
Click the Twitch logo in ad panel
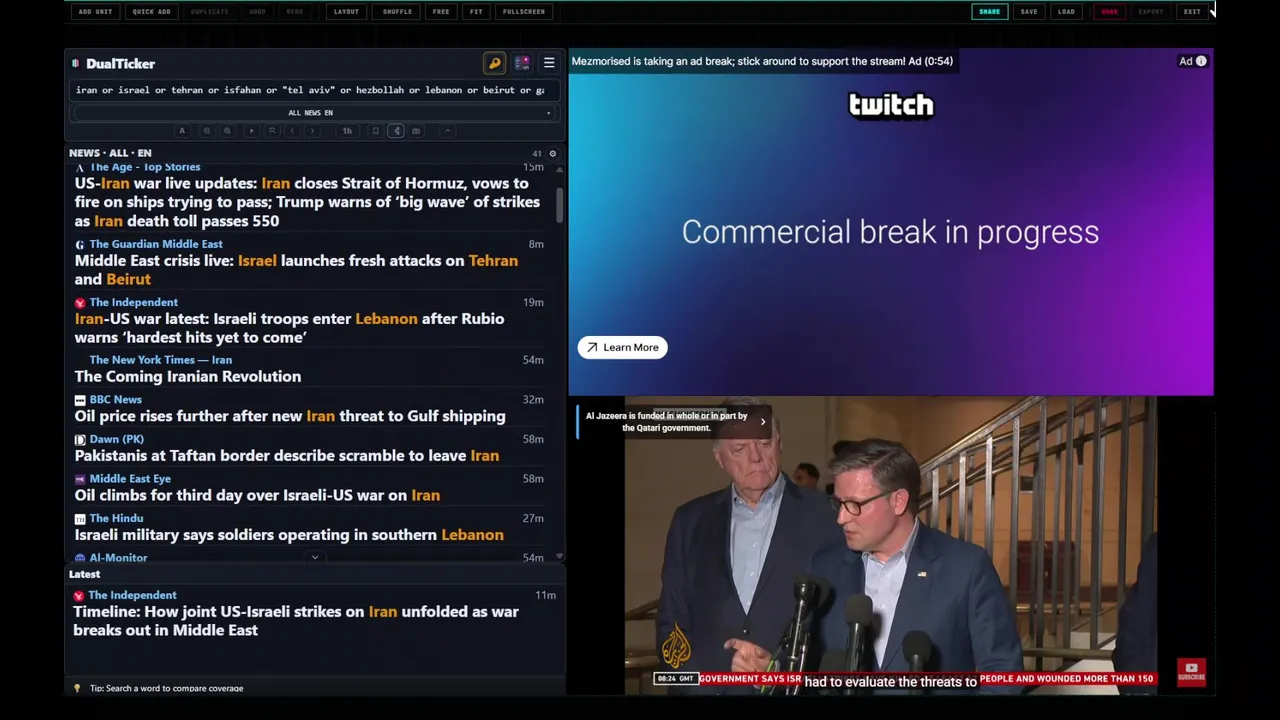pos(891,105)
